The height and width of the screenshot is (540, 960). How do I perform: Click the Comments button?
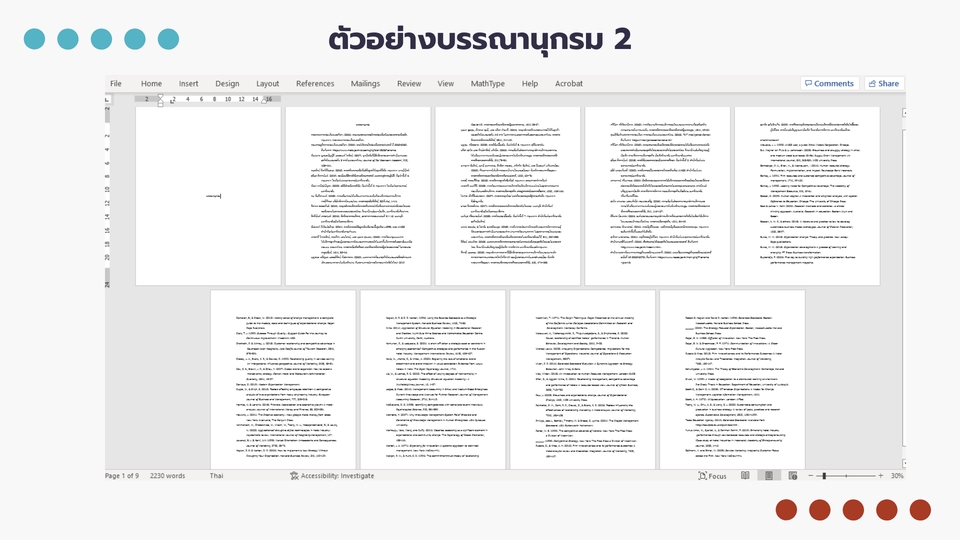pos(829,84)
